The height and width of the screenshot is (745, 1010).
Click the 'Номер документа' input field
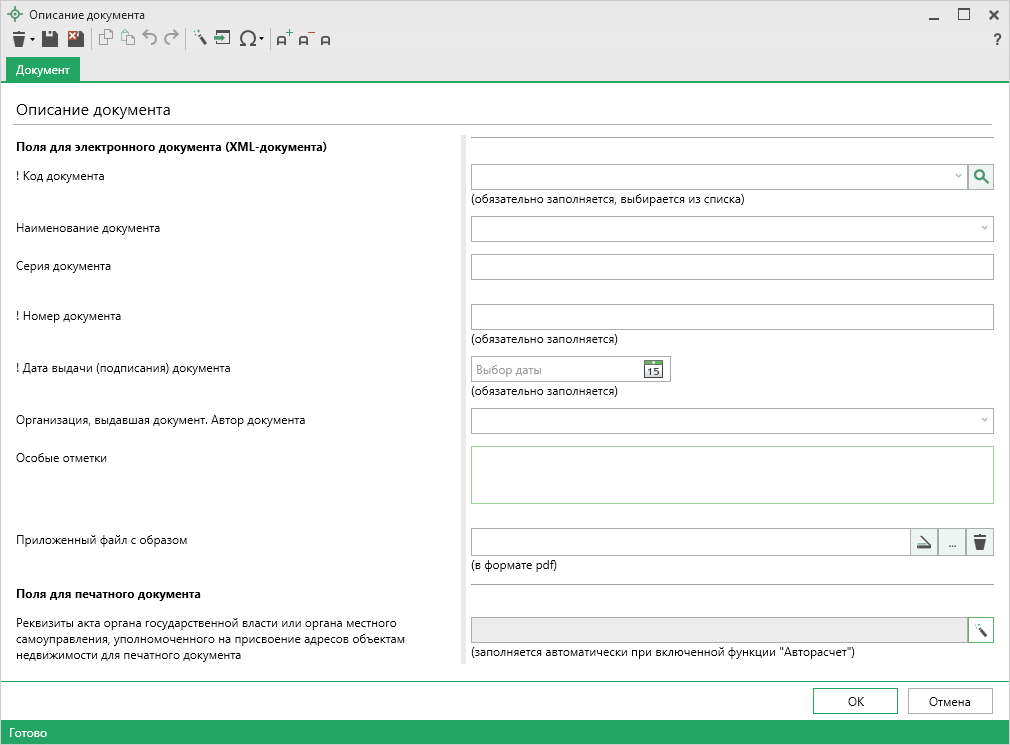click(731, 317)
